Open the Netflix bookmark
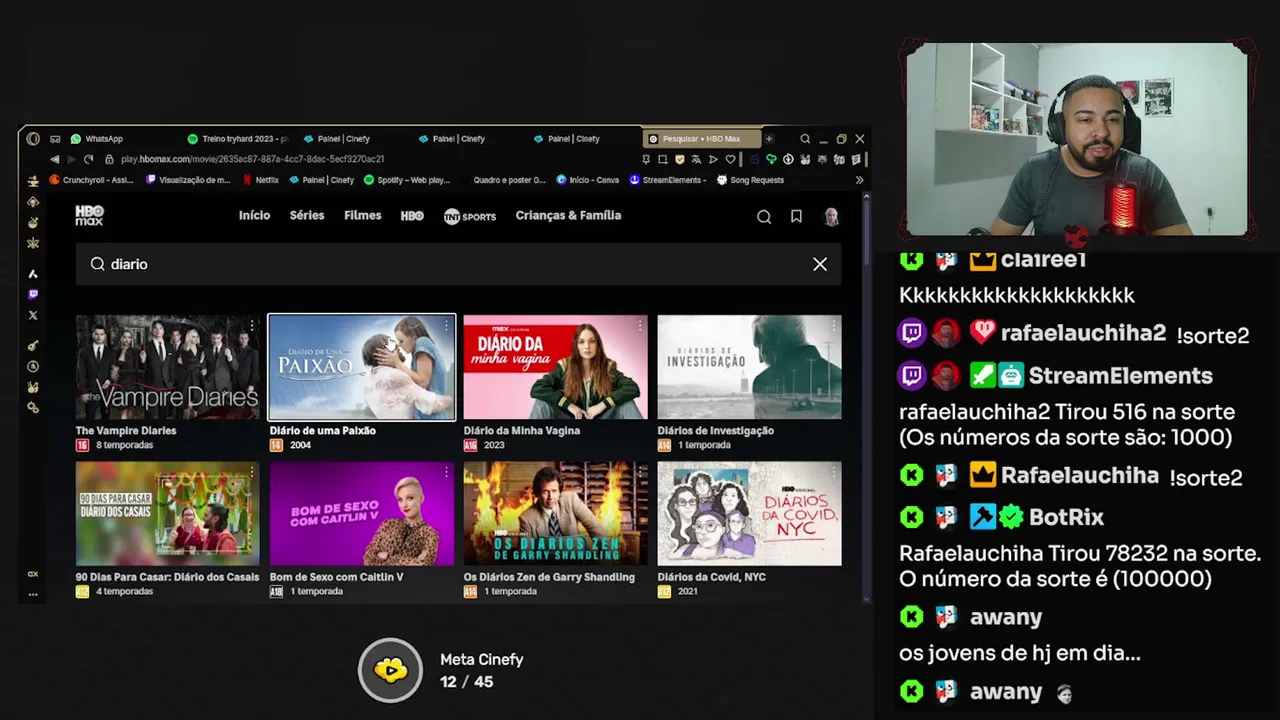Screen dimensions: 1280x720 point(261,180)
